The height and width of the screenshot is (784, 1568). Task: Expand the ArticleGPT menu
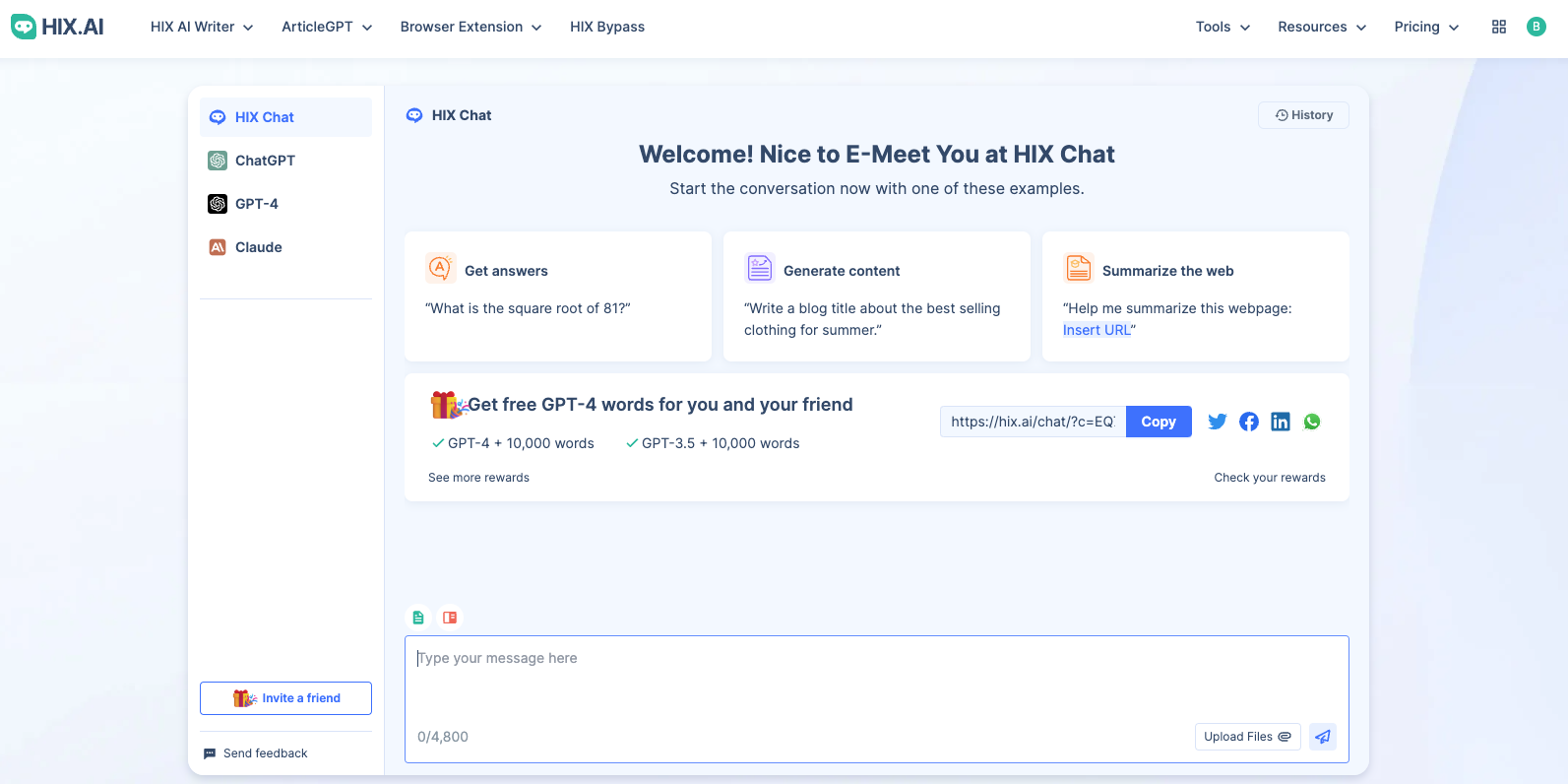pyautogui.click(x=327, y=27)
